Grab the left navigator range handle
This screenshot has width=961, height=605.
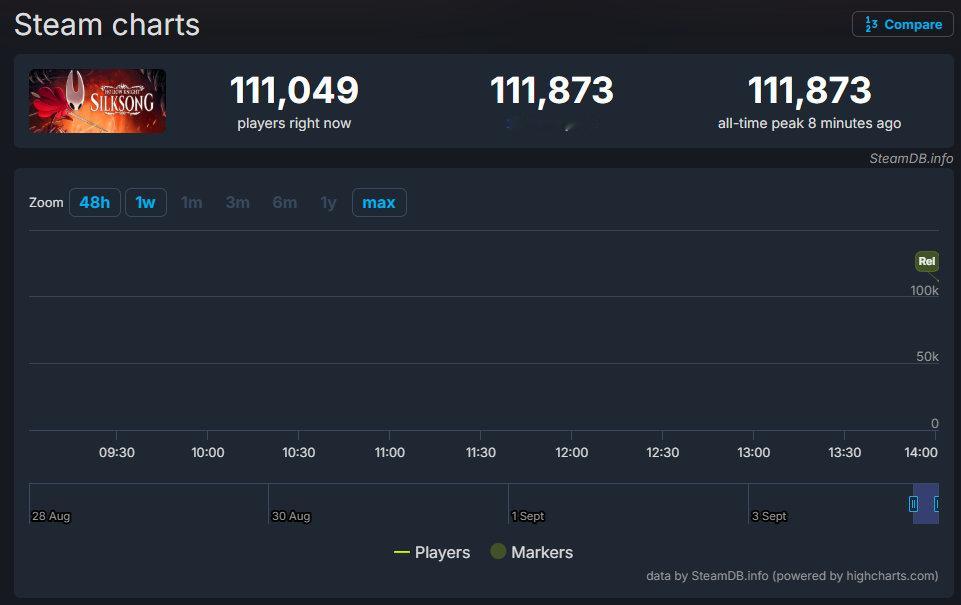(x=913, y=504)
